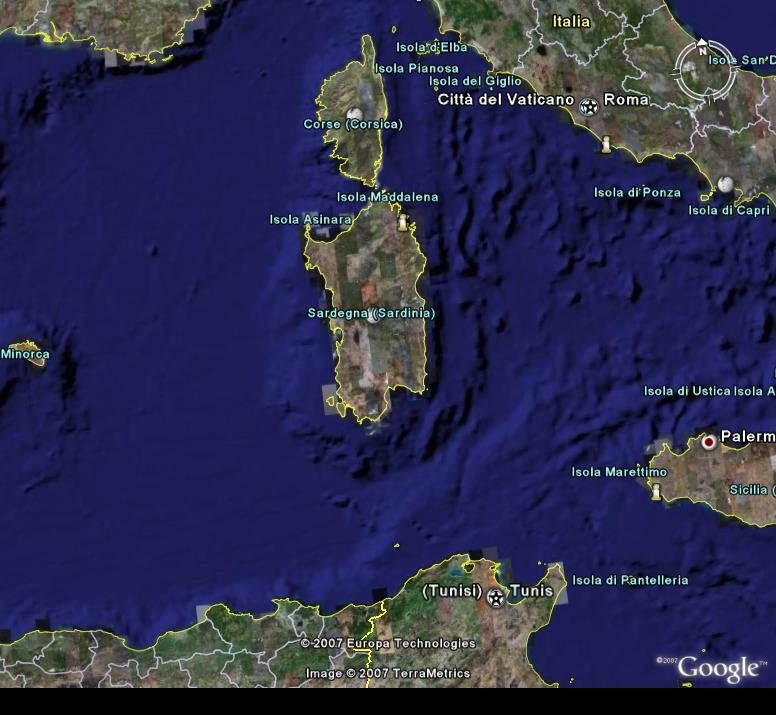776x715 pixels.
Task: Select the Isola d'Elba label
Action: 431,47
